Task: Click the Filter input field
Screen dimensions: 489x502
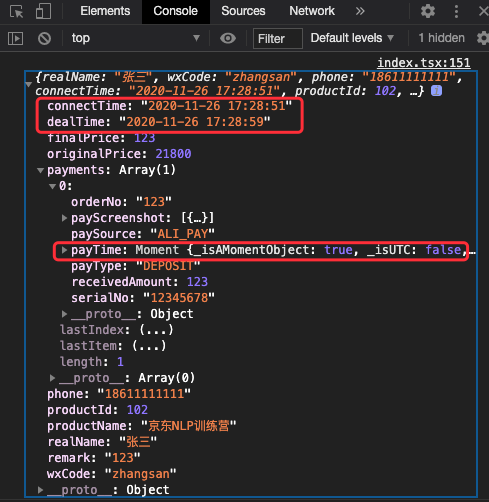Action: 278,39
